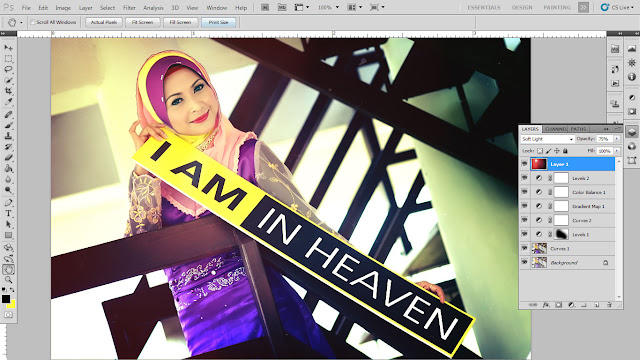The image size is (640, 360).
Task: Select the Move tool
Action: [x=8, y=48]
